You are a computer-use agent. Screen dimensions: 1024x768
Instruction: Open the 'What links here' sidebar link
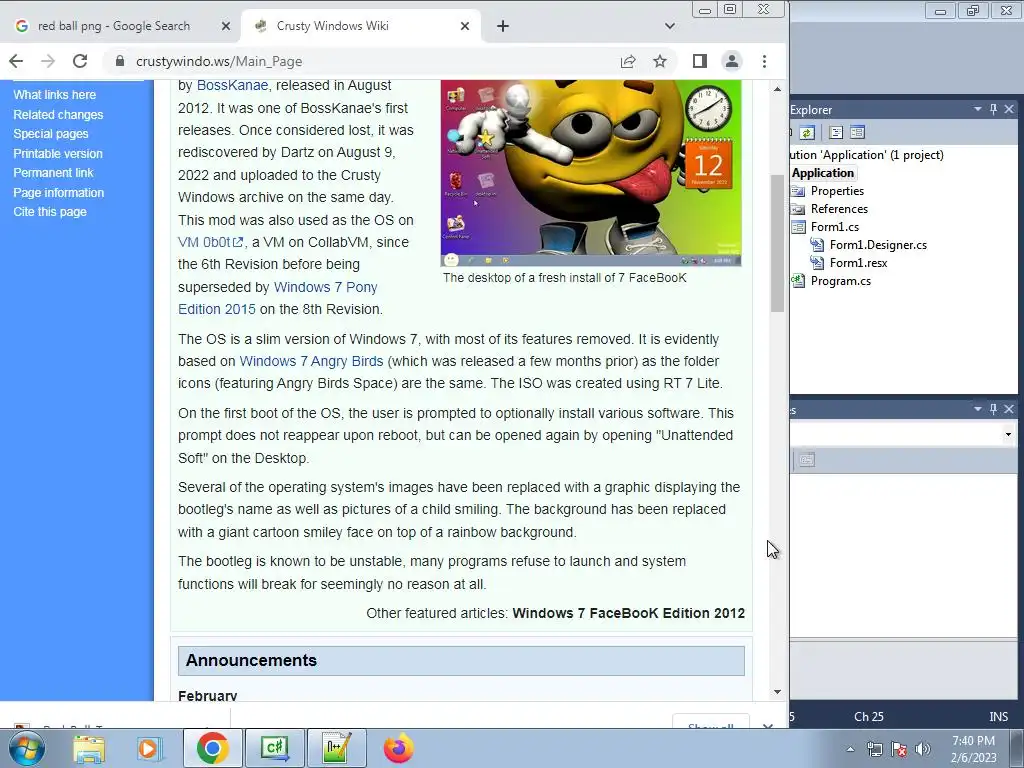coord(55,95)
